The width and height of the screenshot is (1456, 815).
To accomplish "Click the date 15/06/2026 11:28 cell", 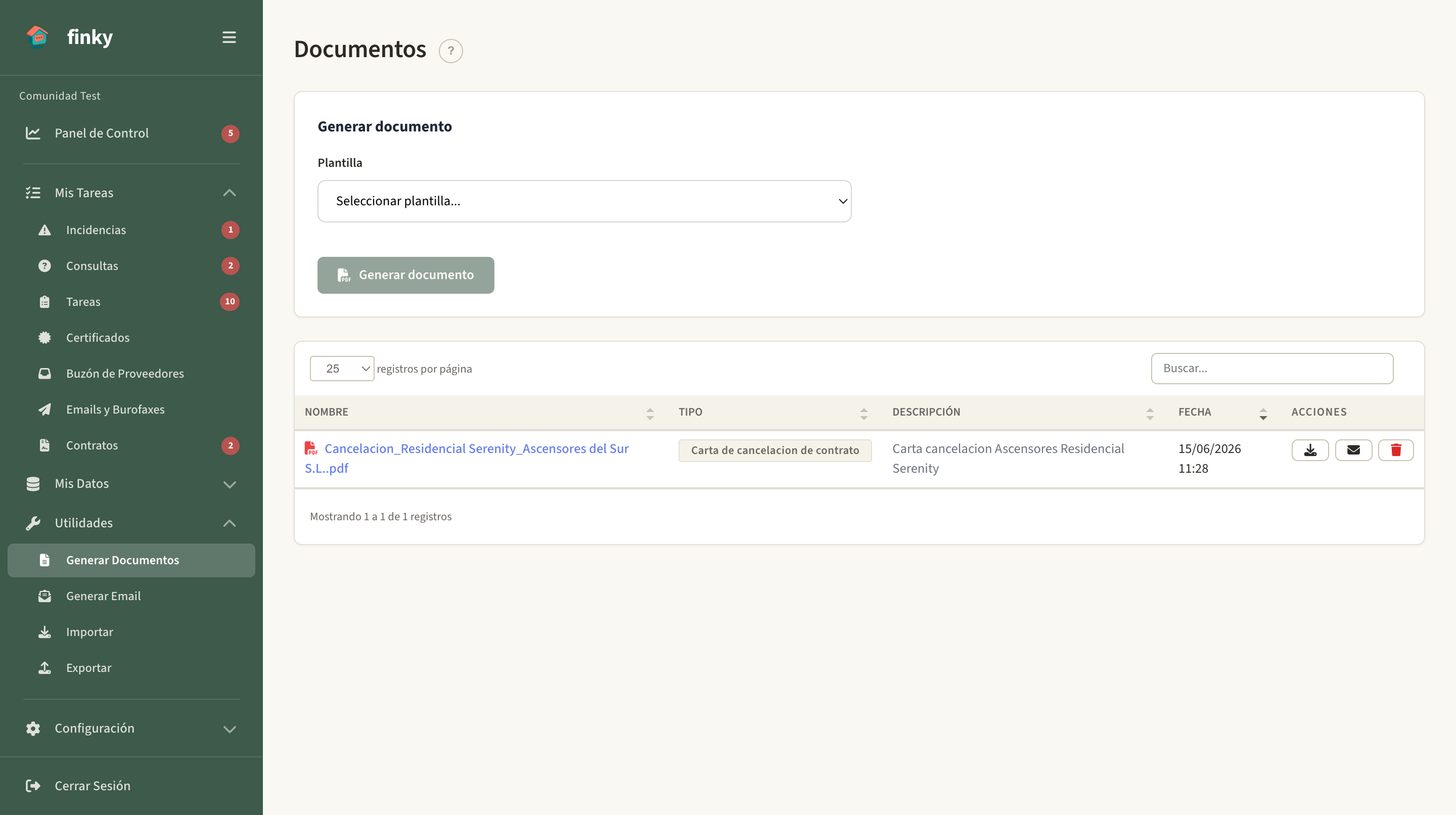I will click(1210, 459).
